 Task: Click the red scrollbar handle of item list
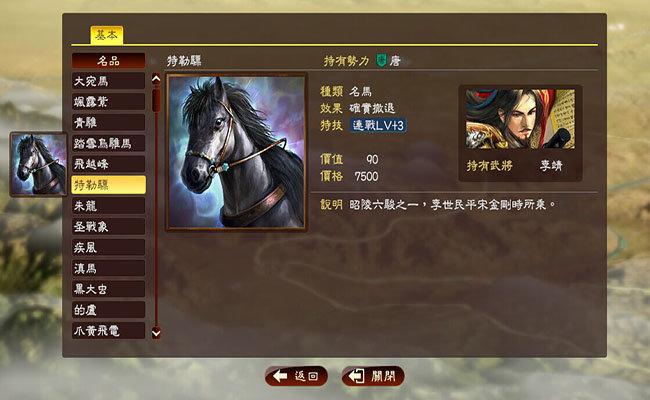click(x=156, y=99)
